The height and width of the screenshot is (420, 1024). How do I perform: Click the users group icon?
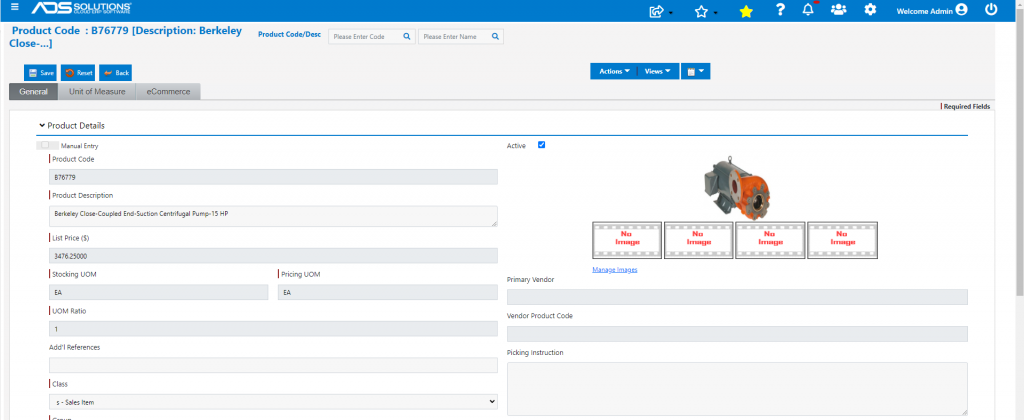click(839, 10)
